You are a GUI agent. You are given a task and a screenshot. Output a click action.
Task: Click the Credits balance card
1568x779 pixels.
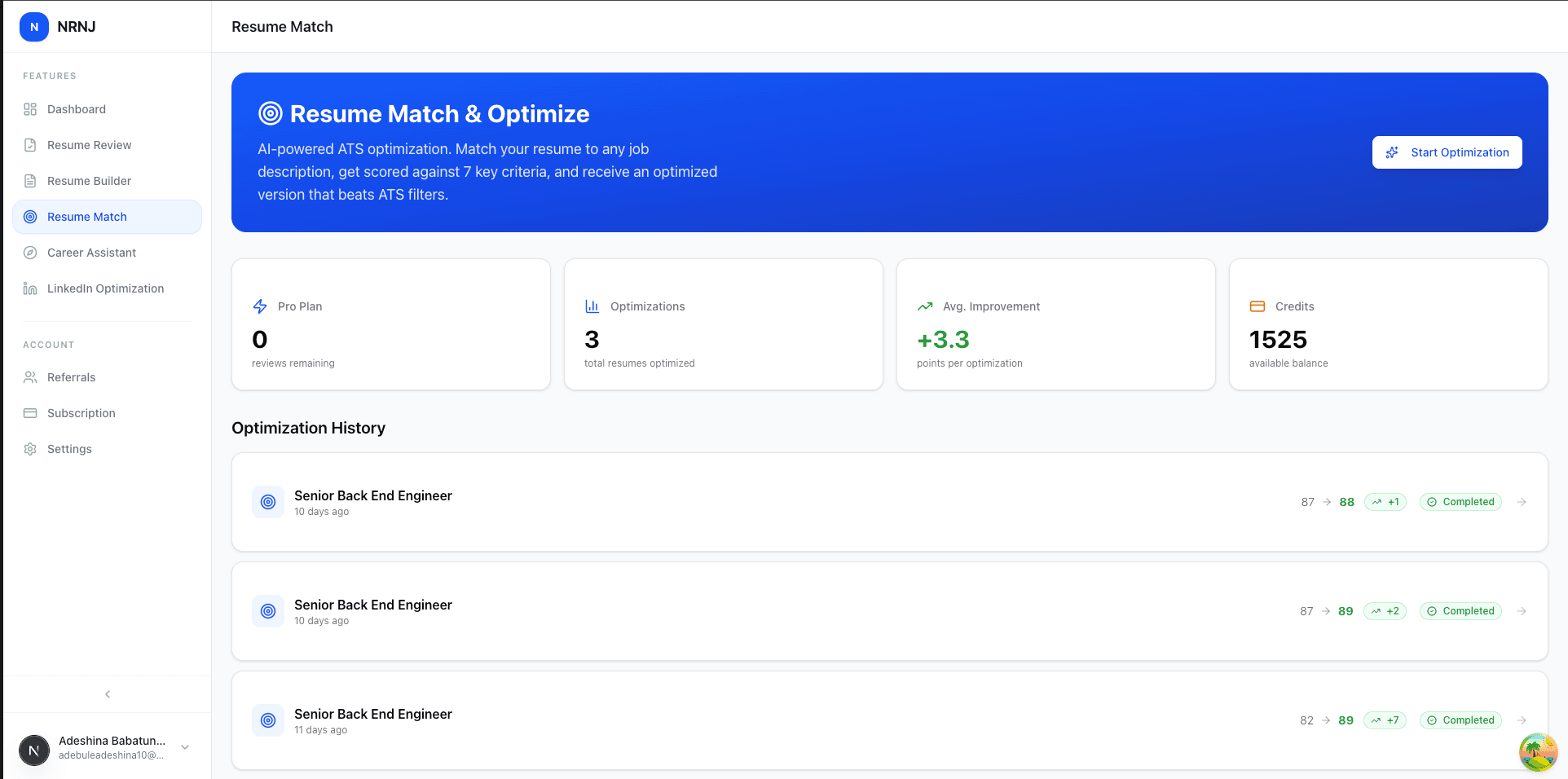tap(1388, 324)
